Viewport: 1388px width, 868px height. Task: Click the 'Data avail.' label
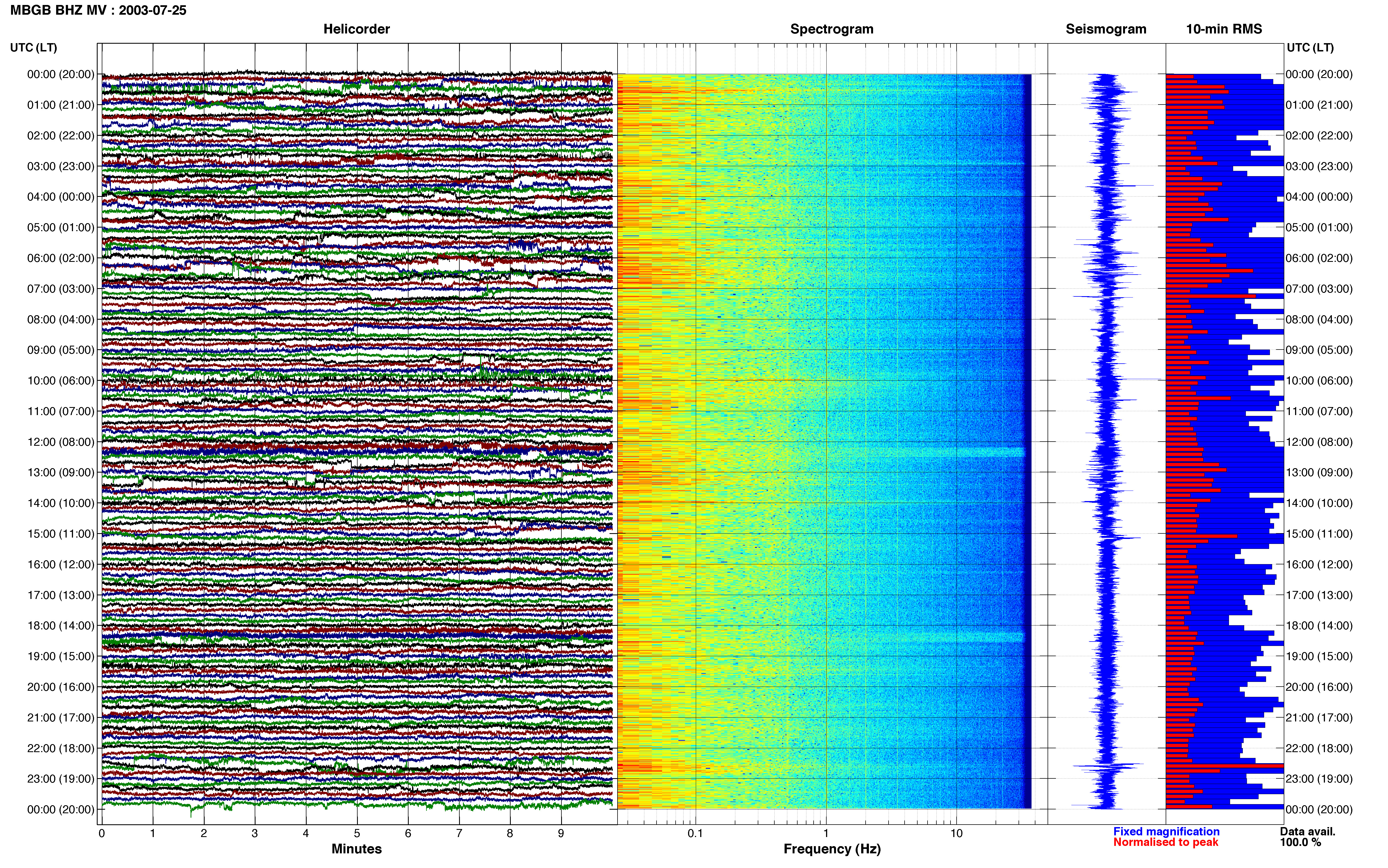click(1308, 831)
